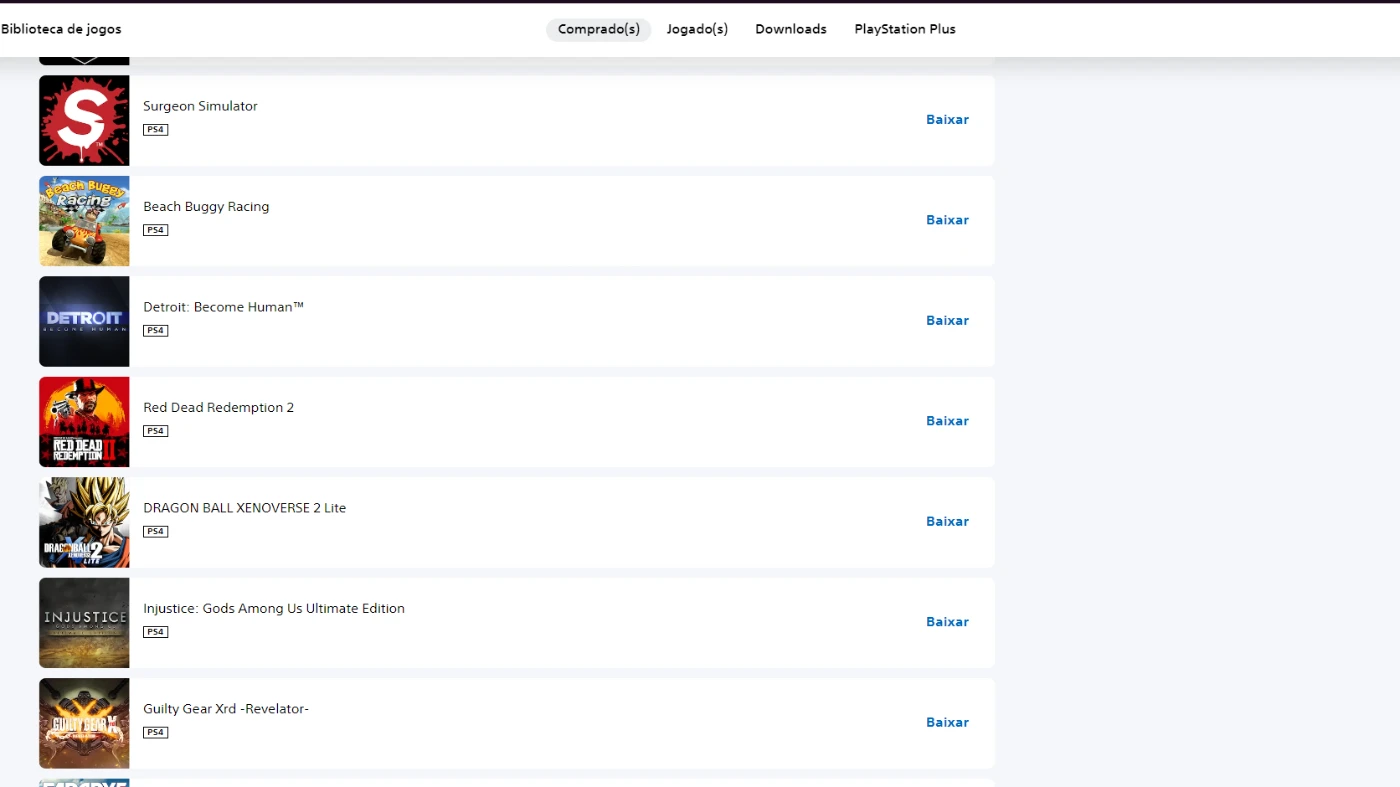Click the Injustice: Gods Among Us Ultimate Edition title

click(x=274, y=609)
